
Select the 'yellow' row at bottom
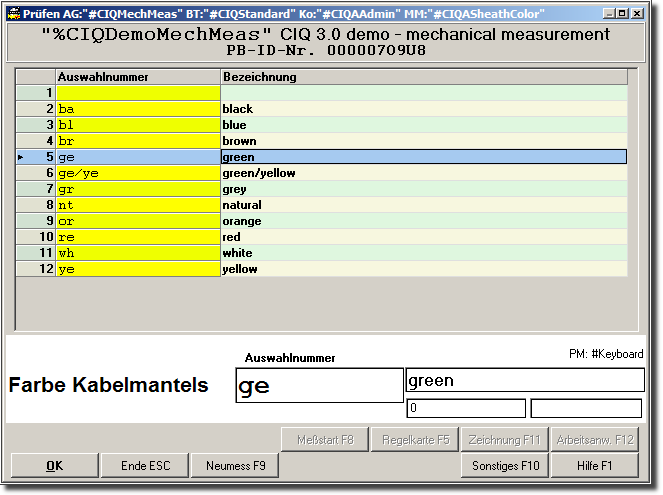tap(423, 269)
